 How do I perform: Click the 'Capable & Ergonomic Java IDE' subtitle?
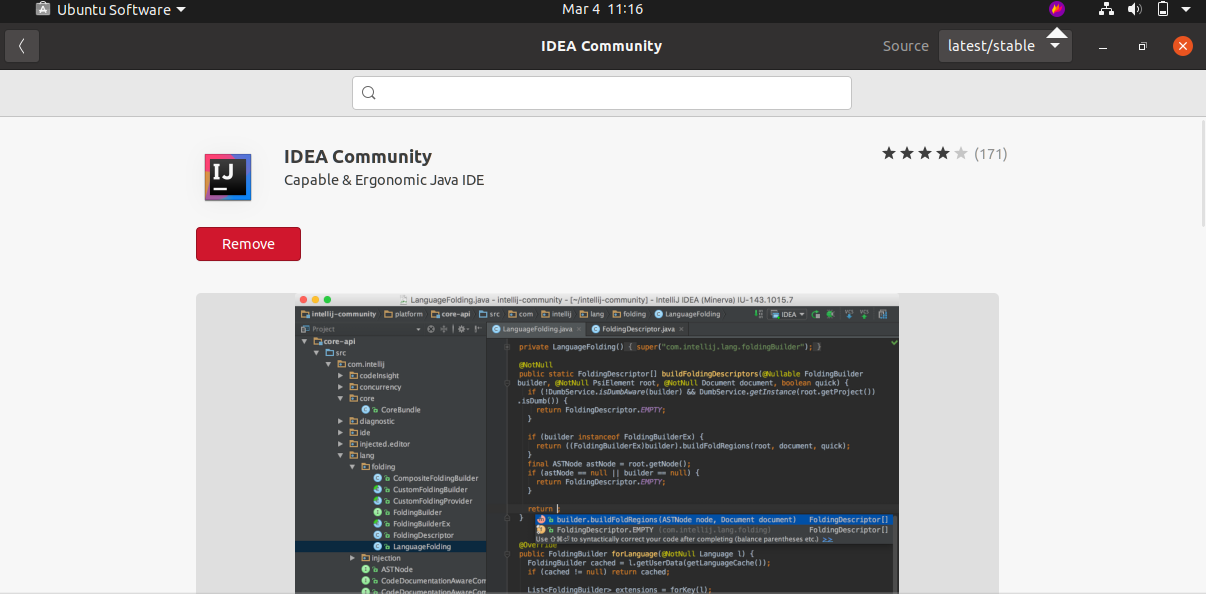coord(384,181)
